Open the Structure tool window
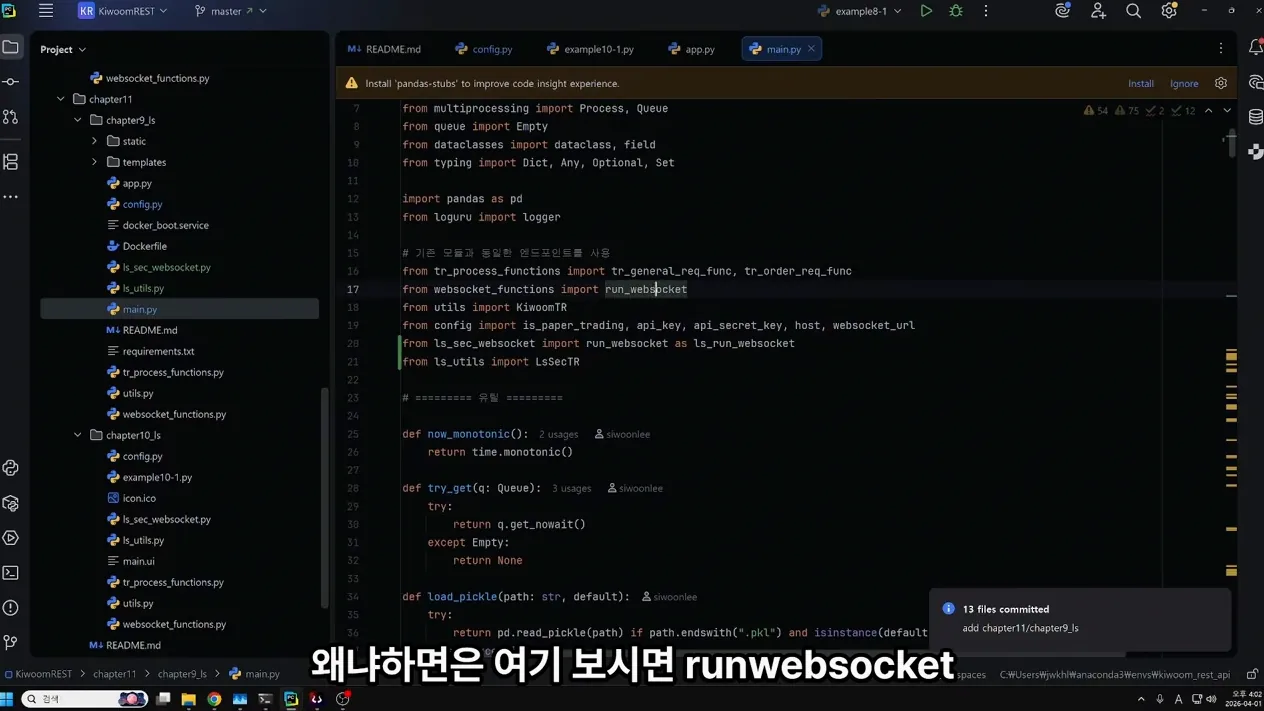 pyautogui.click(x=11, y=161)
